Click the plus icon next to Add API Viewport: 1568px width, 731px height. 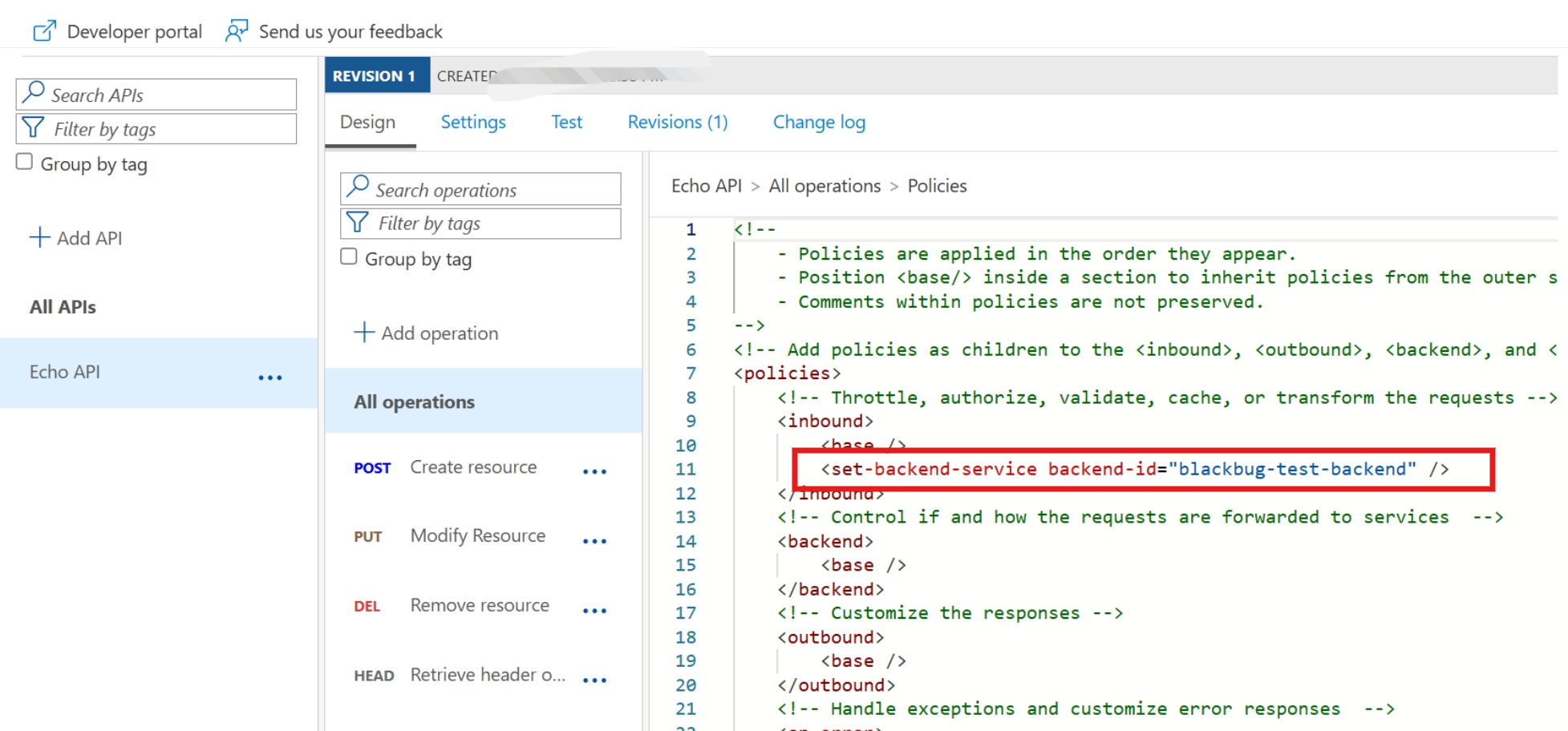(39, 237)
